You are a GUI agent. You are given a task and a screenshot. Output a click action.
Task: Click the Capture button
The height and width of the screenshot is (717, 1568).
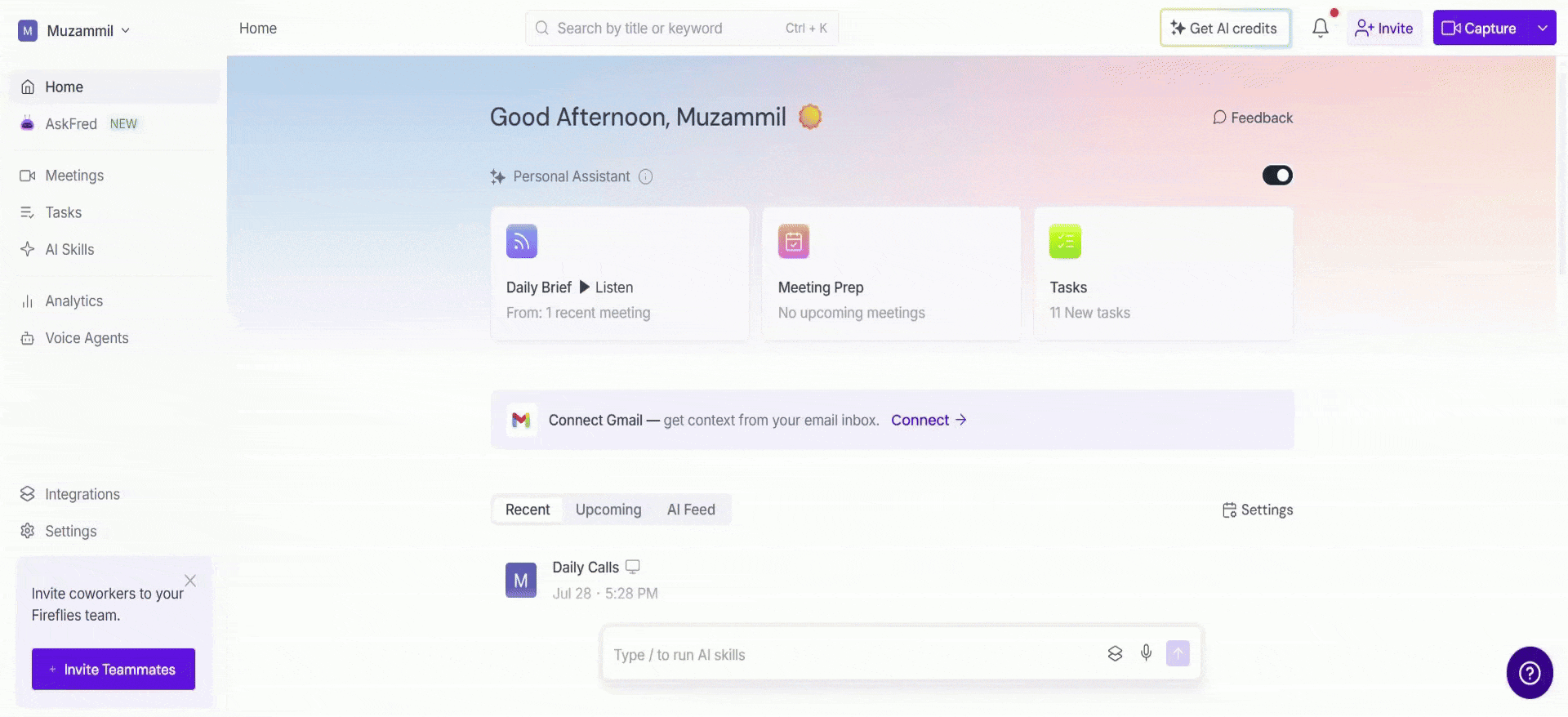1480,28
